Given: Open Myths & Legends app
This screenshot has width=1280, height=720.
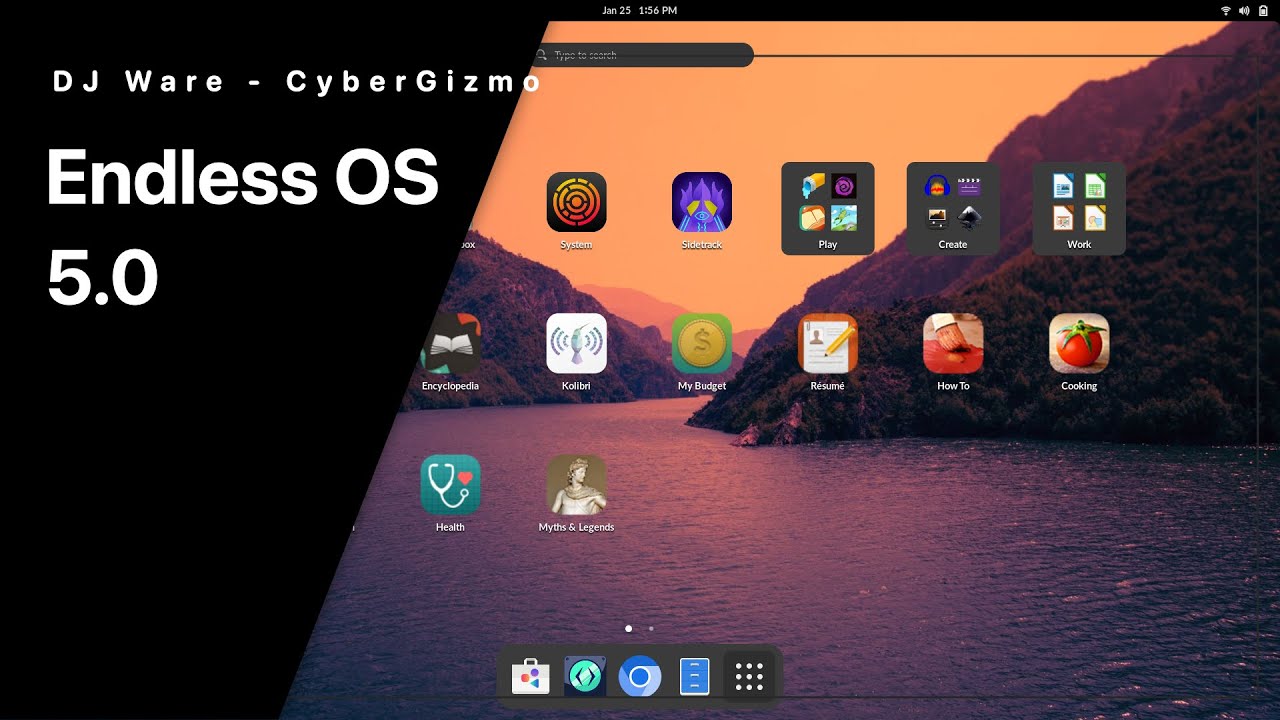Looking at the screenshot, I should [576, 485].
